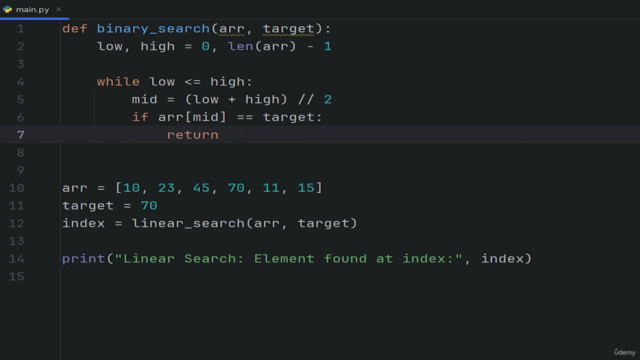
Task: Click line number 11 in the gutter
Action: point(17,206)
